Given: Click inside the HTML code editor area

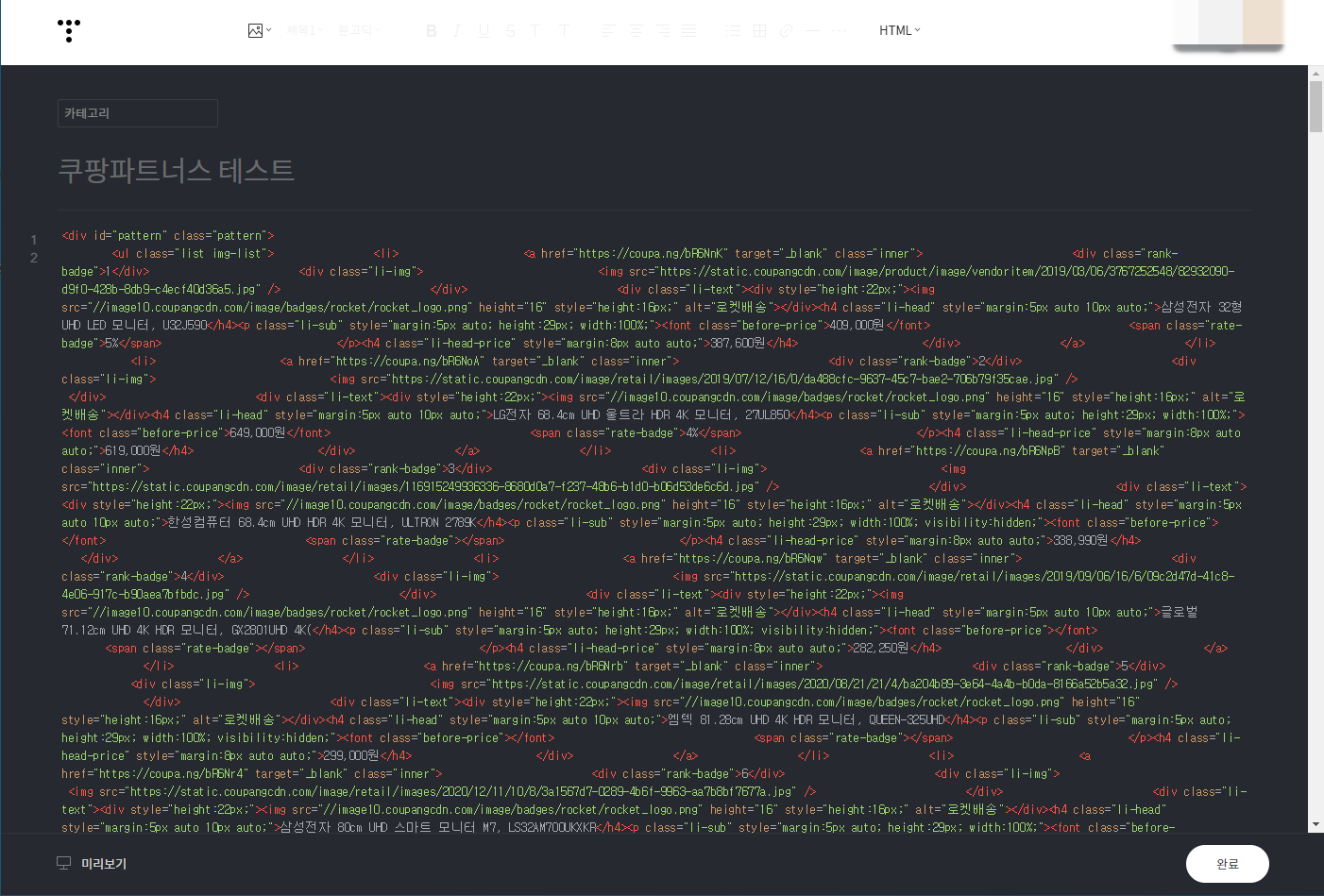Looking at the screenshot, I should coord(654,531).
